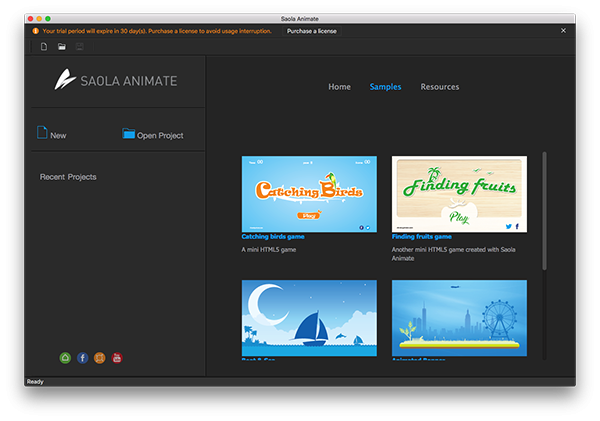Viewport: 600px width, 421px height.
Task: Switch to the Home tab
Action: click(x=339, y=87)
